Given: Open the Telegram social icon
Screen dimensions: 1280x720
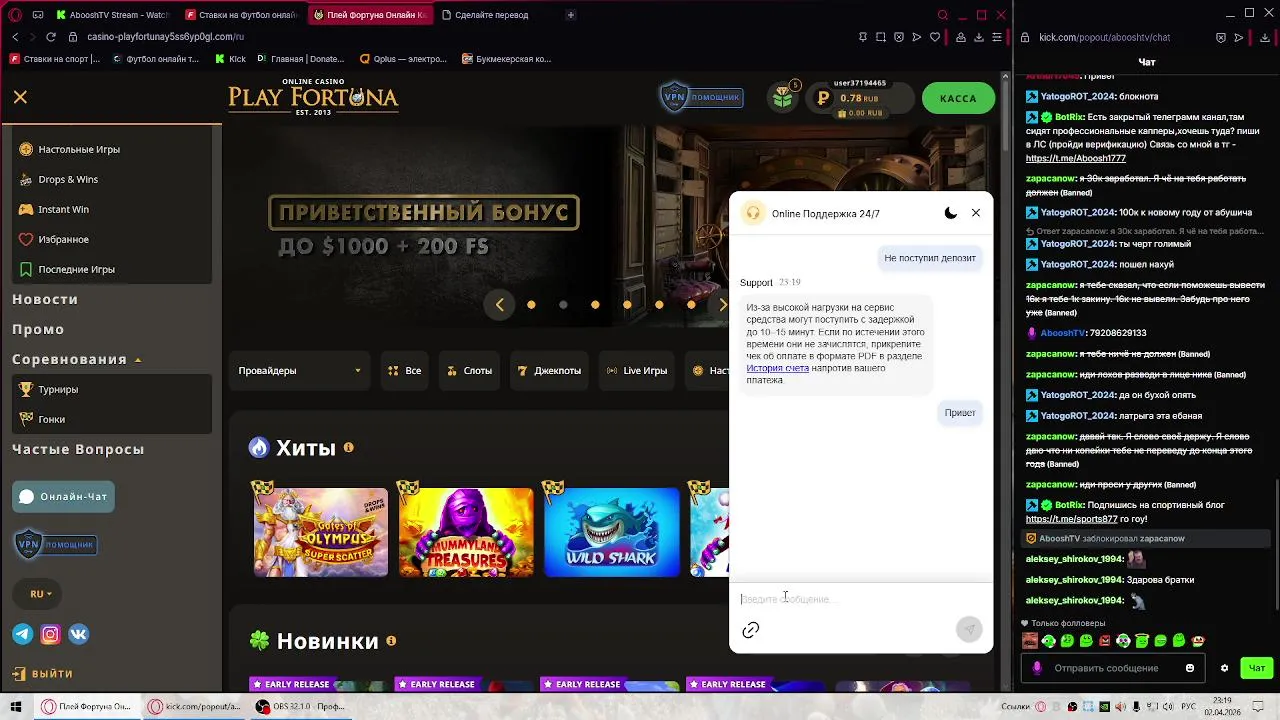Looking at the screenshot, I should click(x=22, y=634).
